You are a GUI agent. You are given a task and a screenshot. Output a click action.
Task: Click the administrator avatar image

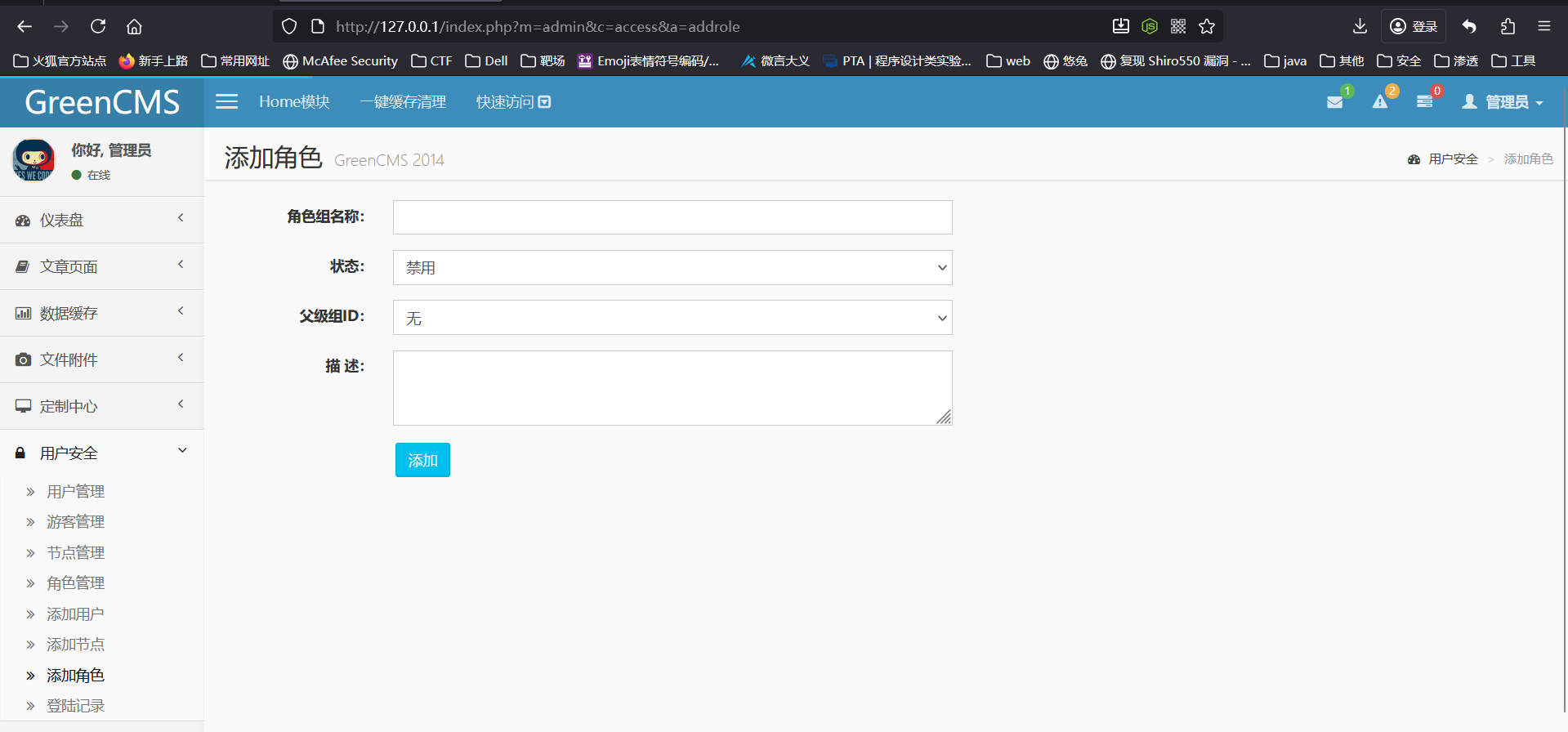click(34, 160)
